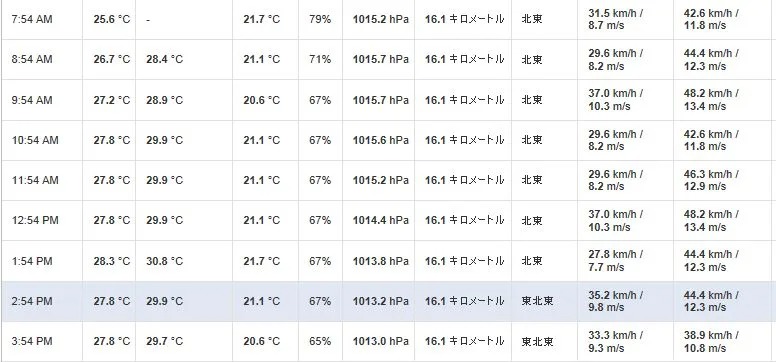The width and height of the screenshot is (776, 362).
Task: Click dew point 20.6 °C at 9:54 AM
Action: [261, 100]
